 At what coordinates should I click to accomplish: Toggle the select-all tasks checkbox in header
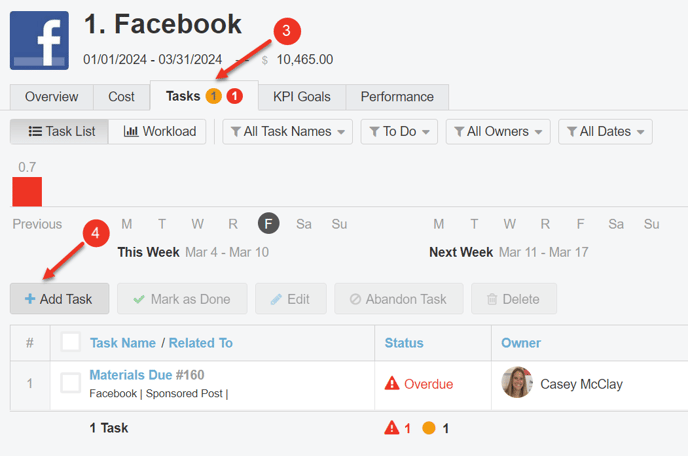(x=71, y=342)
